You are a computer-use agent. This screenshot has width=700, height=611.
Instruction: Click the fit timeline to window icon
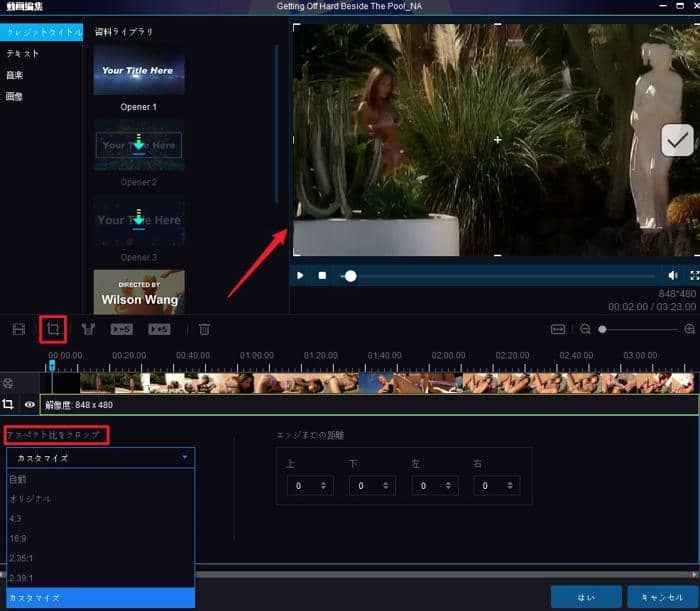[x=558, y=329]
